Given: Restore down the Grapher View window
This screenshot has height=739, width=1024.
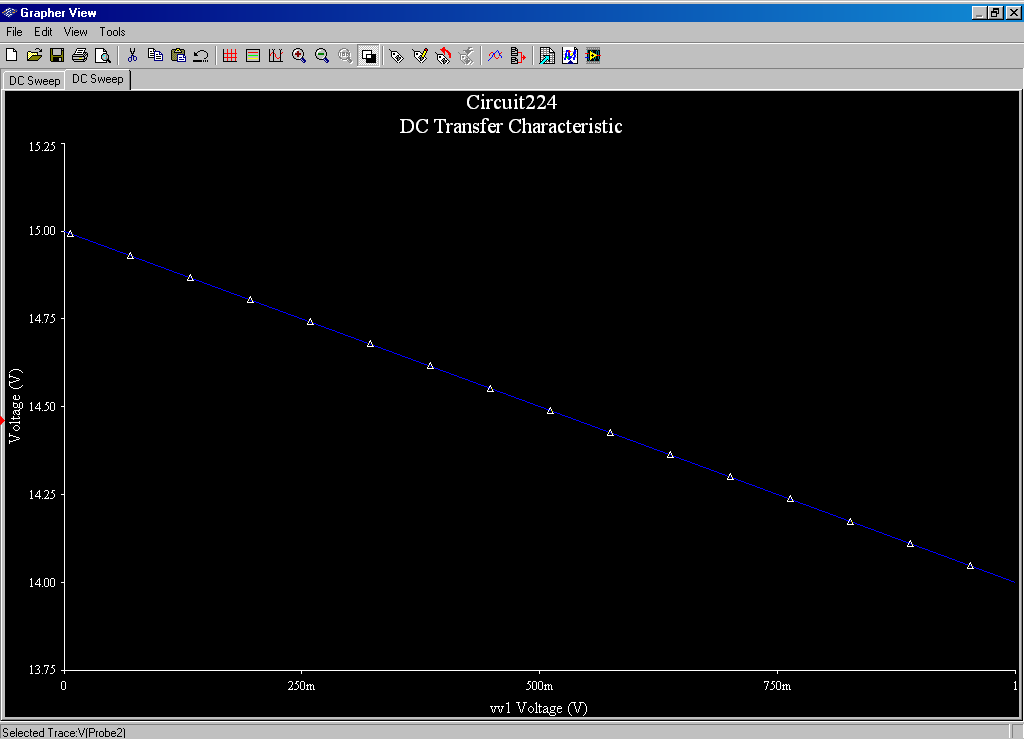Looking at the screenshot, I should pos(995,12).
